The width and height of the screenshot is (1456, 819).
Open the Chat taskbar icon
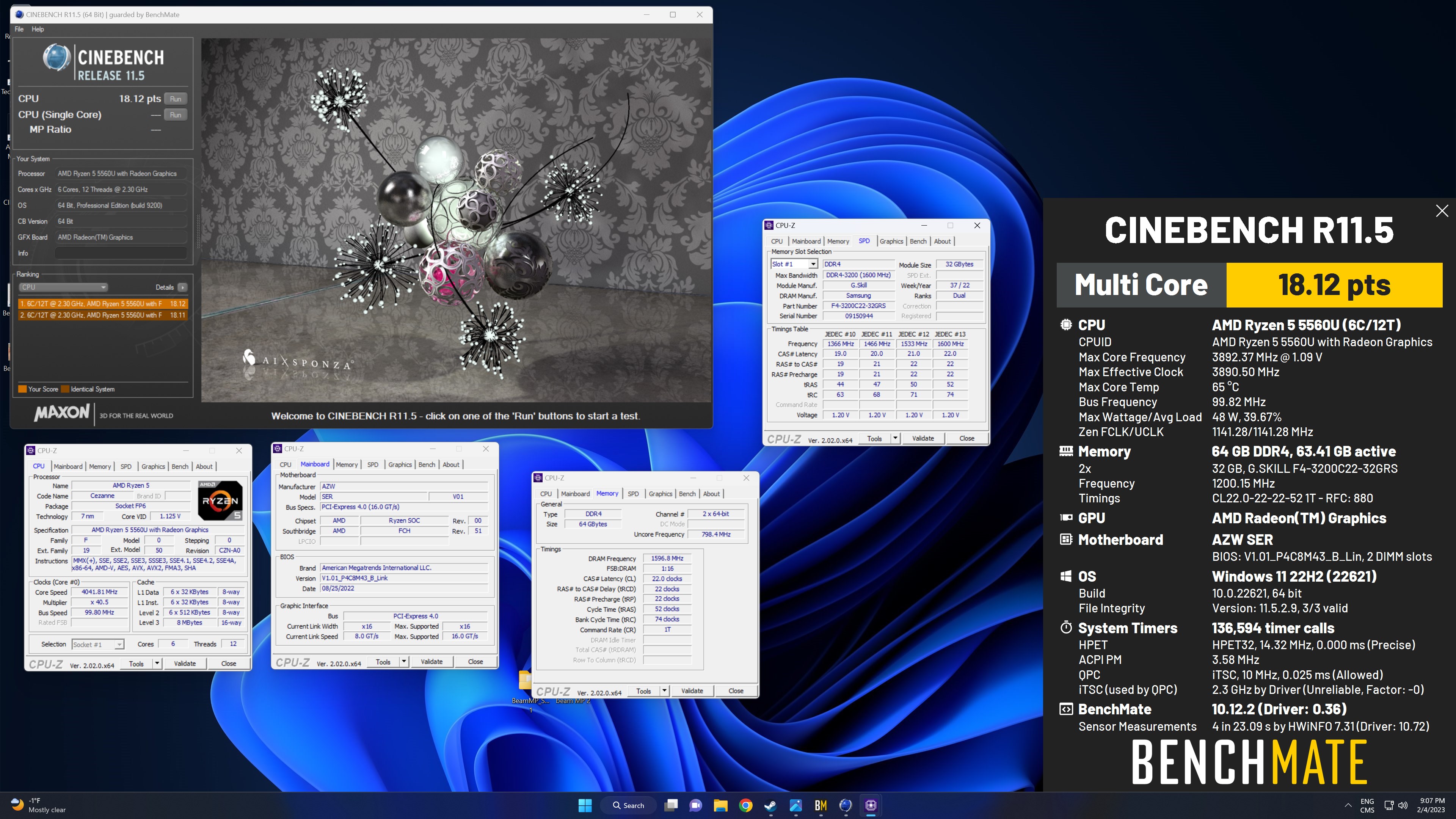[696, 805]
